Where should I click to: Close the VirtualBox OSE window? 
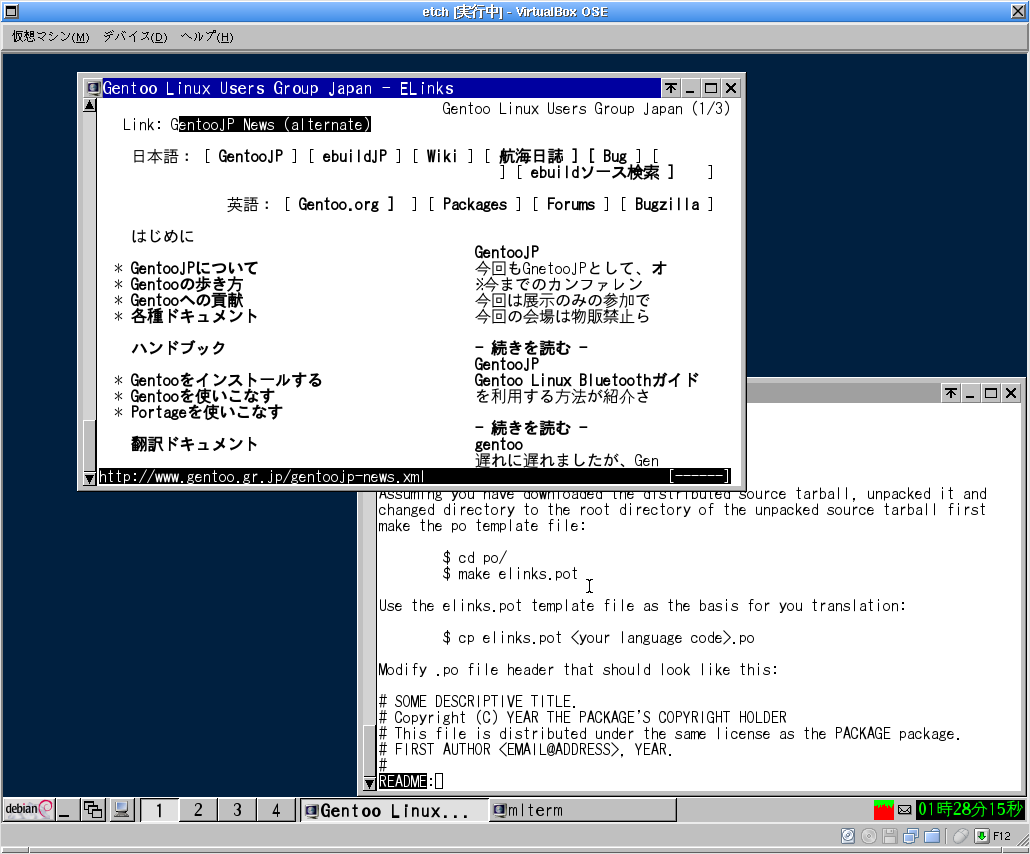(1018, 11)
